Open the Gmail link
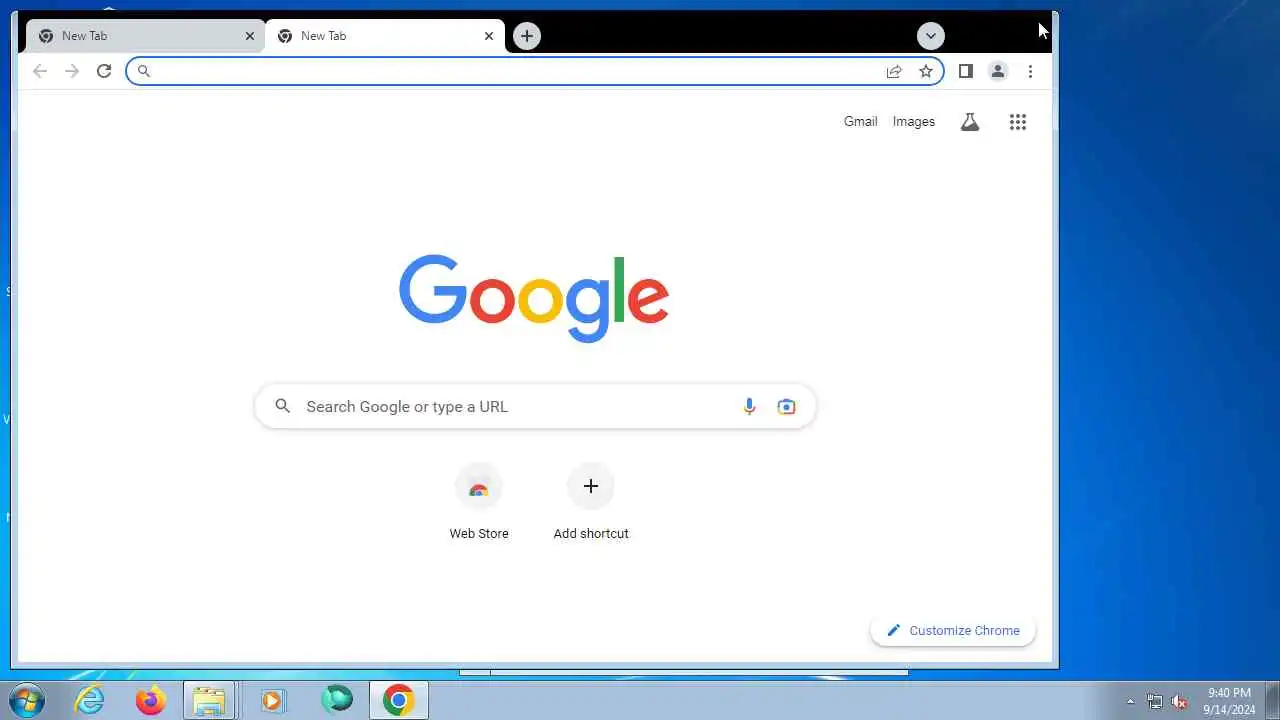This screenshot has width=1280, height=720. click(860, 121)
